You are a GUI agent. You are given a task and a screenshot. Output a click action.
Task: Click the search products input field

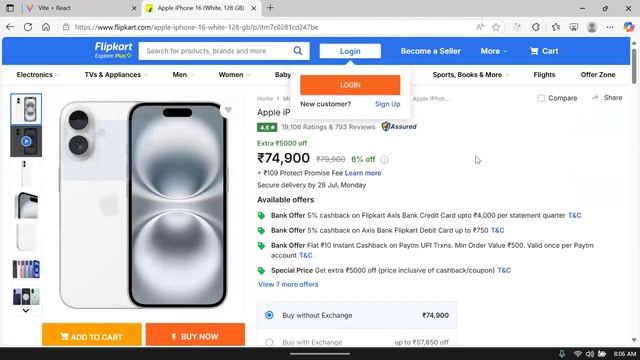coord(216,51)
